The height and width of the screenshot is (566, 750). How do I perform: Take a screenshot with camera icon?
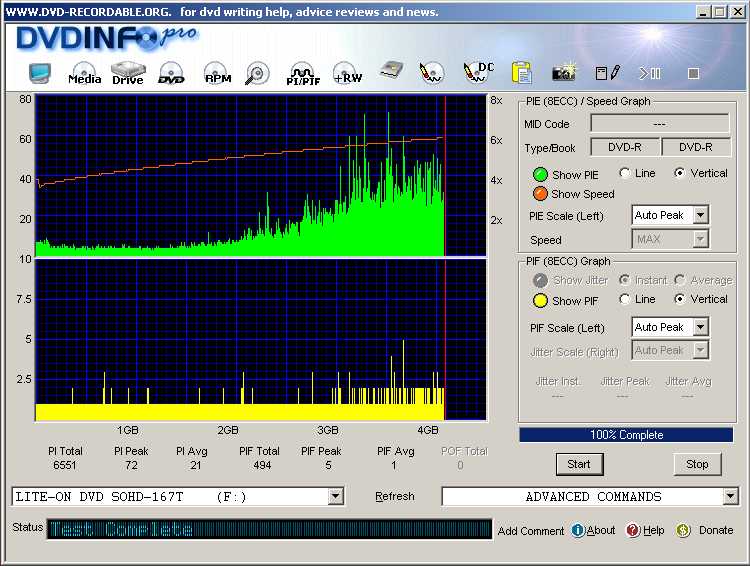tap(564, 72)
